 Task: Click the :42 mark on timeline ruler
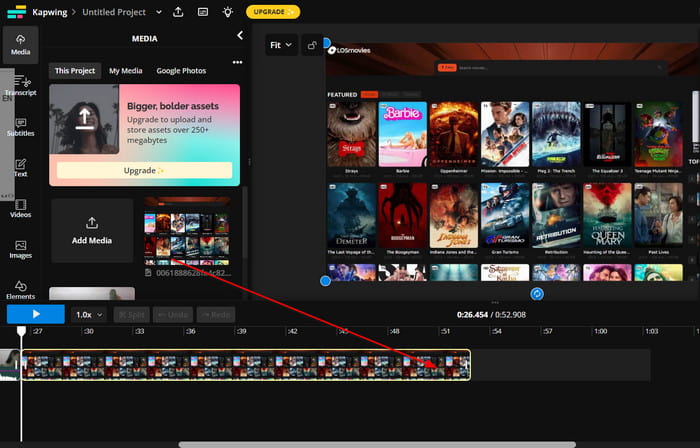click(x=292, y=331)
